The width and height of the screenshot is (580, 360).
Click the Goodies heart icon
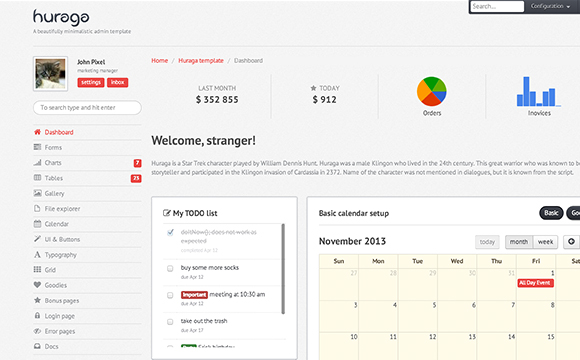pos(37,285)
